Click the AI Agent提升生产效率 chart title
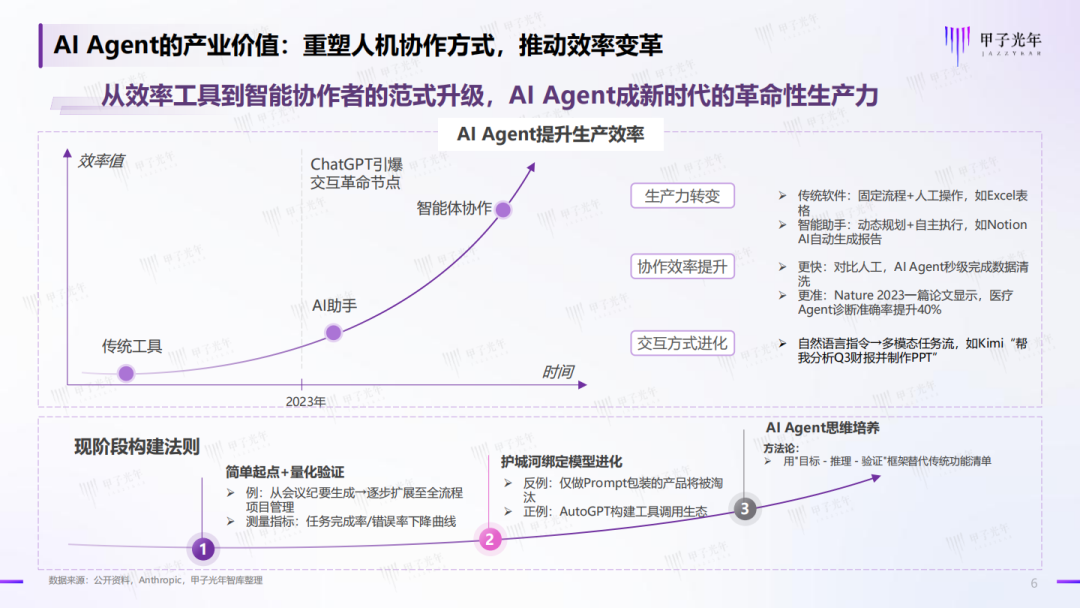The image size is (1080, 608). tap(550, 134)
